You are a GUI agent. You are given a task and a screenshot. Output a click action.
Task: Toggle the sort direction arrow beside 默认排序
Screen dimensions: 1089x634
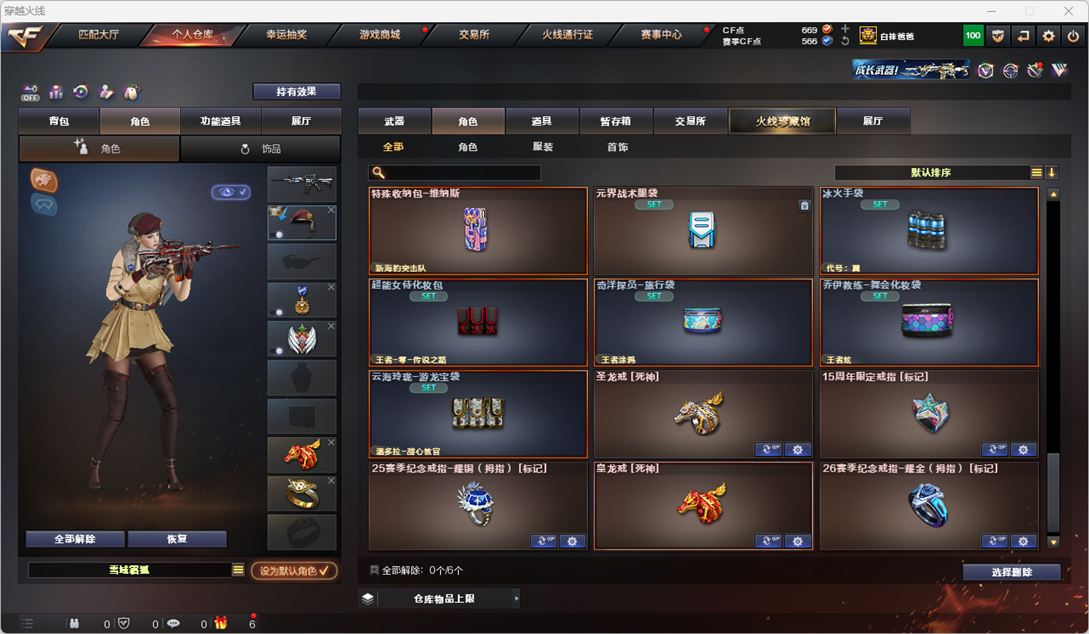[x=1051, y=172]
